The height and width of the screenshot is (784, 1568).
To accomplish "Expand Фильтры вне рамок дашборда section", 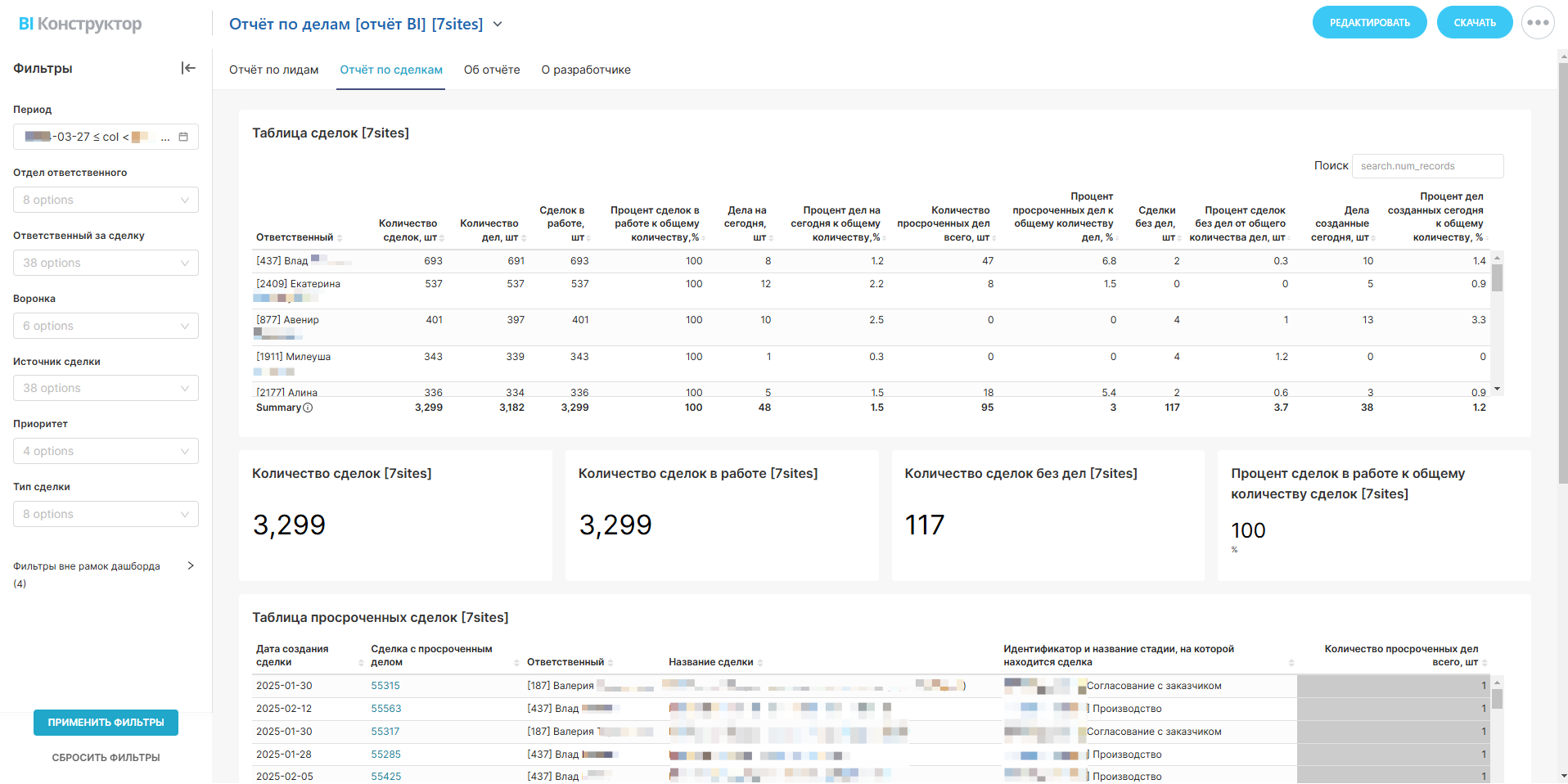I will click(191, 565).
